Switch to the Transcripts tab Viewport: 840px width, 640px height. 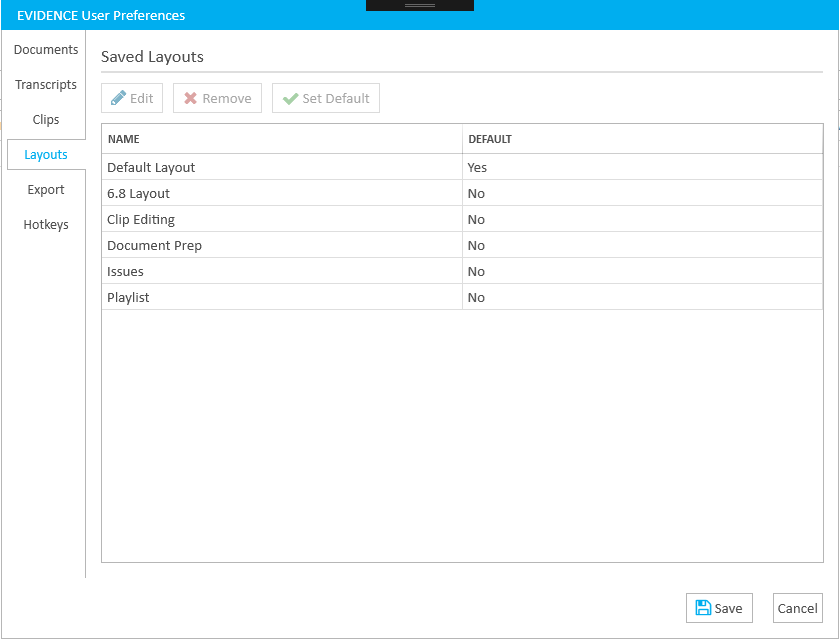tap(46, 85)
